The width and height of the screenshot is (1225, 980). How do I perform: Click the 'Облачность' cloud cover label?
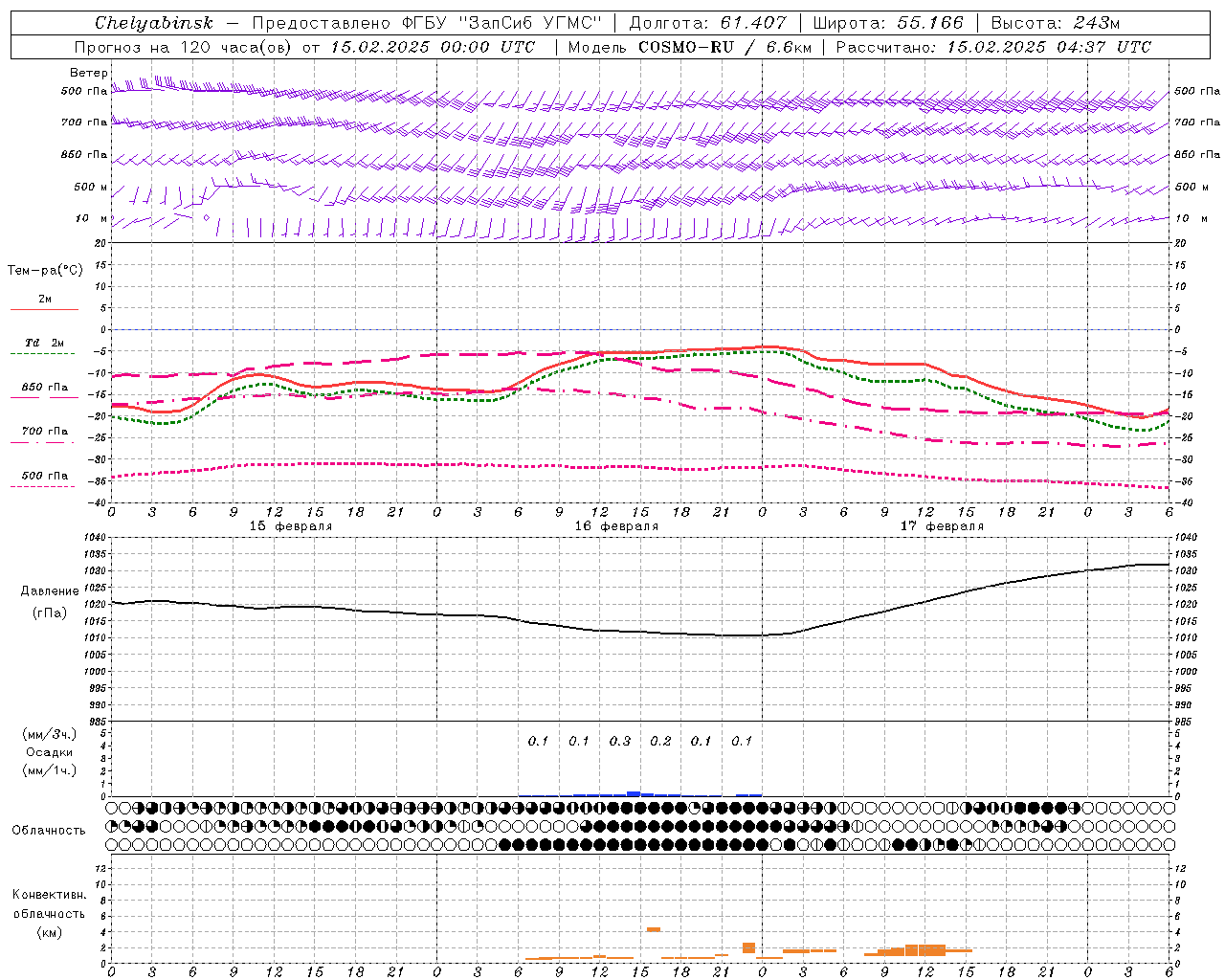pos(49,831)
